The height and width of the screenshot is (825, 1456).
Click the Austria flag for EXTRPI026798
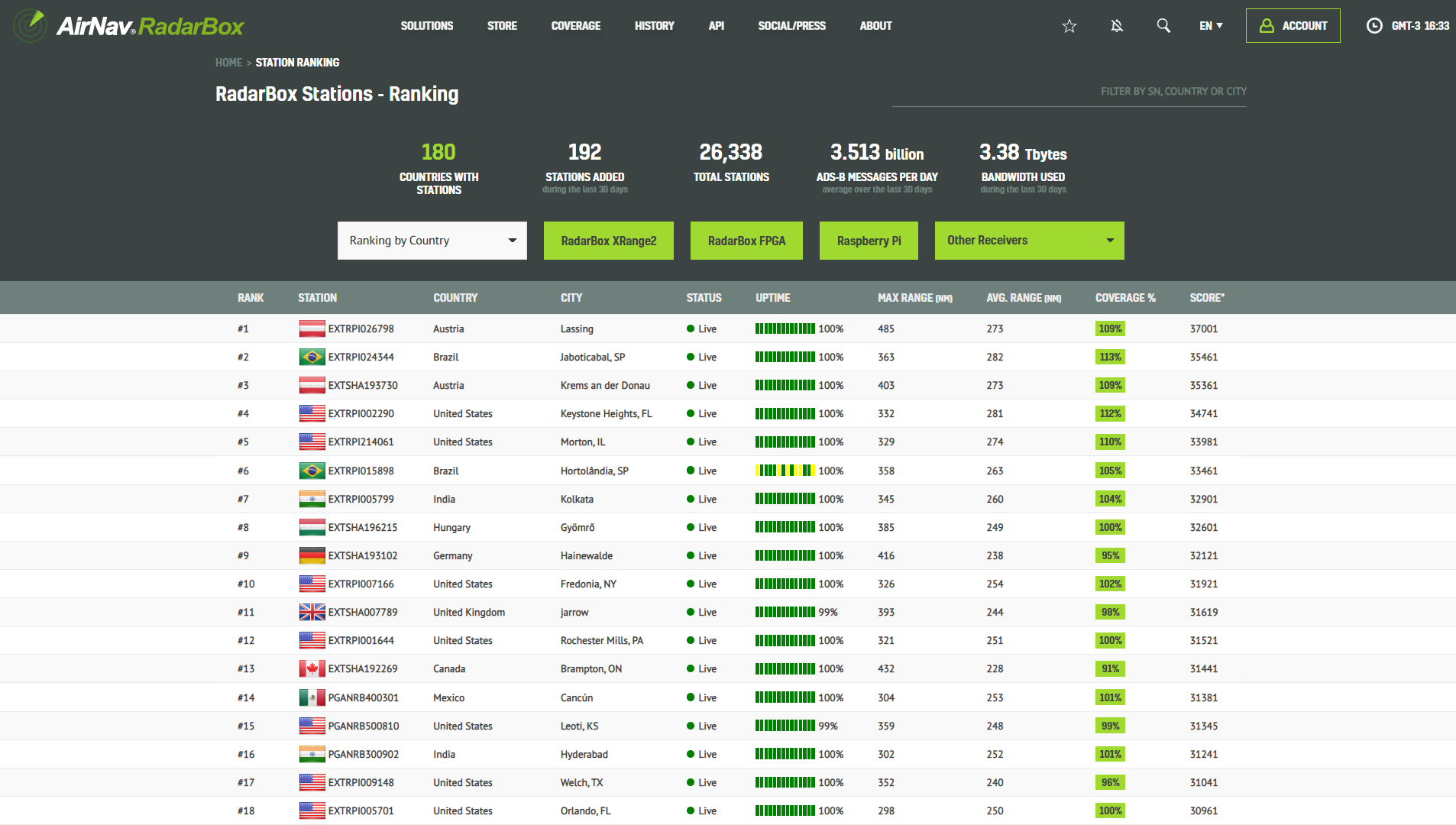312,329
